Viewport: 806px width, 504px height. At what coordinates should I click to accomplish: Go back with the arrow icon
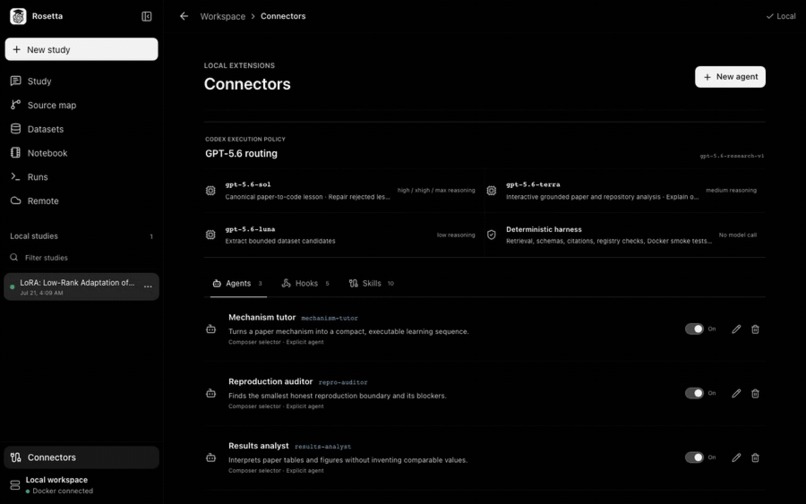[184, 16]
